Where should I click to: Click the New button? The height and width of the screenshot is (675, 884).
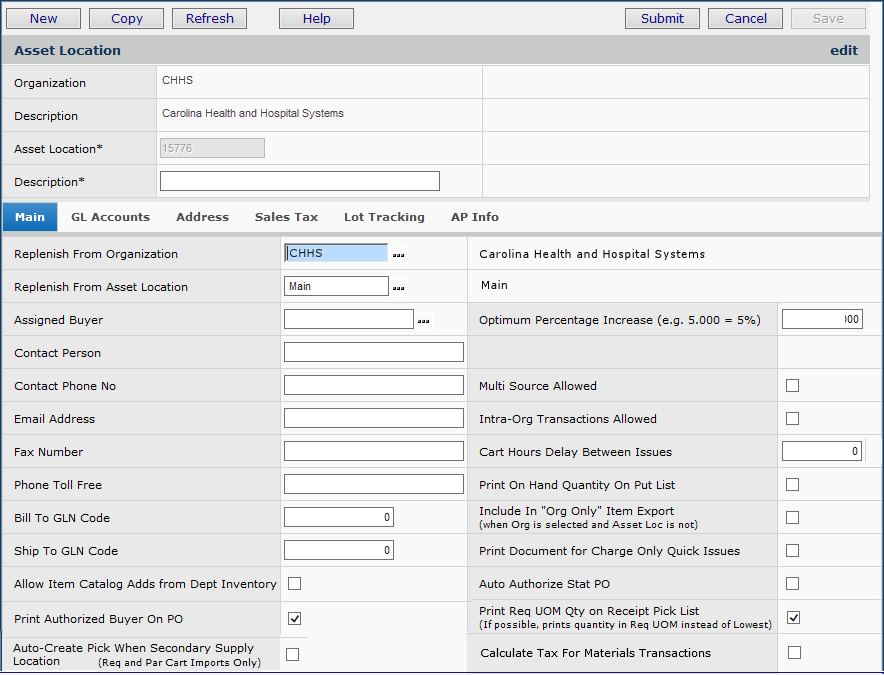tap(43, 18)
